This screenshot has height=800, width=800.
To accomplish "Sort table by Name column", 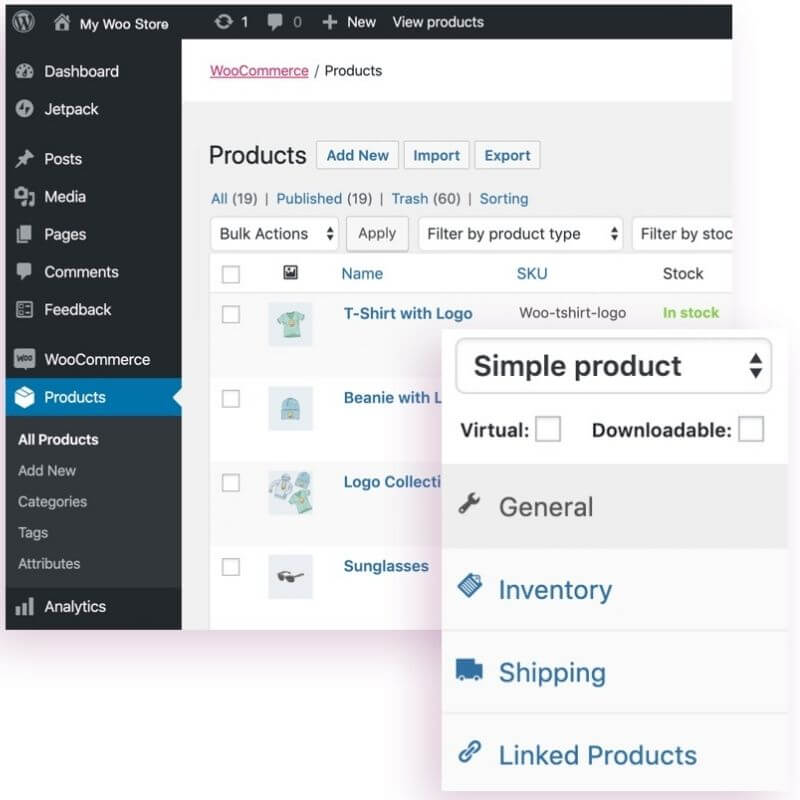I will coord(362,273).
